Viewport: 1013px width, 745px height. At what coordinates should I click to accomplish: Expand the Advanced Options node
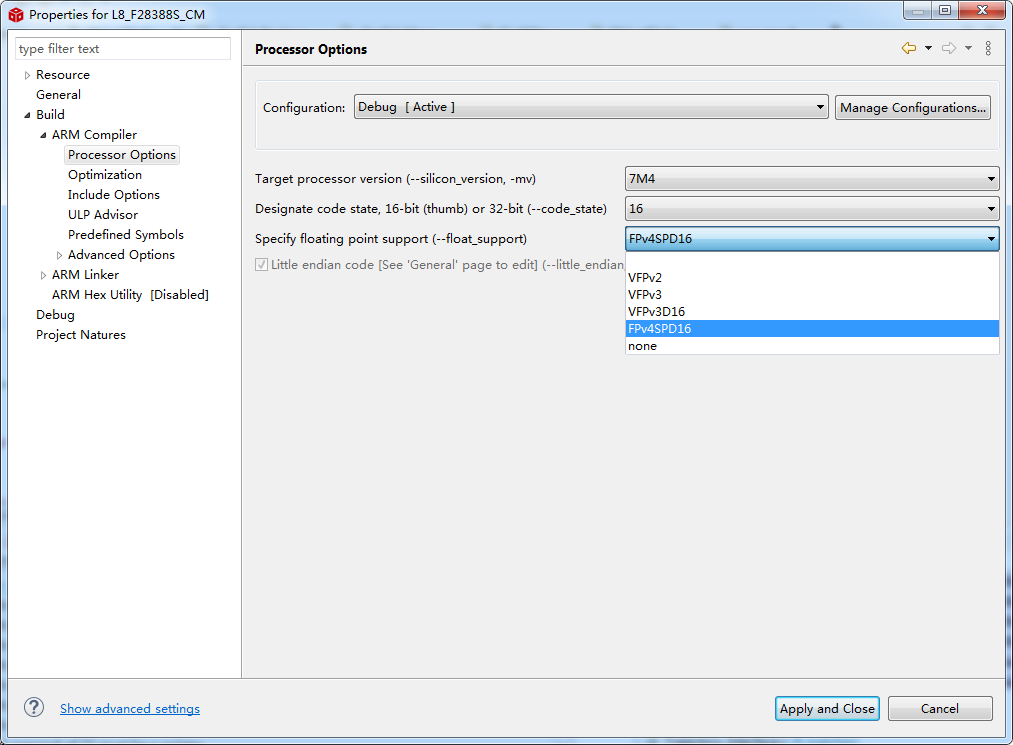point(59,256)
